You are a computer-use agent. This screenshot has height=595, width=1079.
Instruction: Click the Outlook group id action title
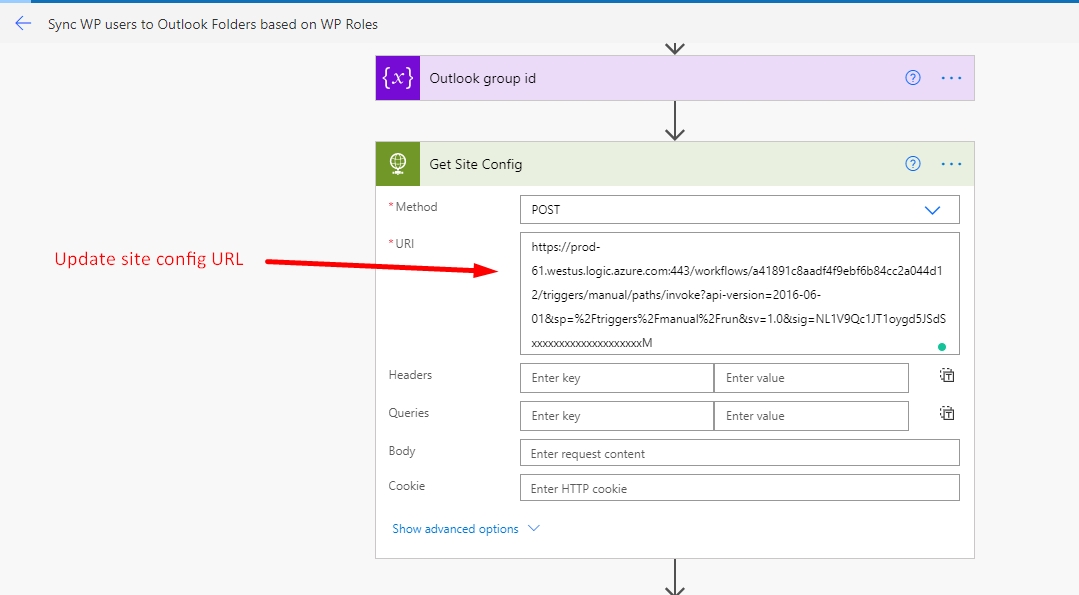[482, 78]
